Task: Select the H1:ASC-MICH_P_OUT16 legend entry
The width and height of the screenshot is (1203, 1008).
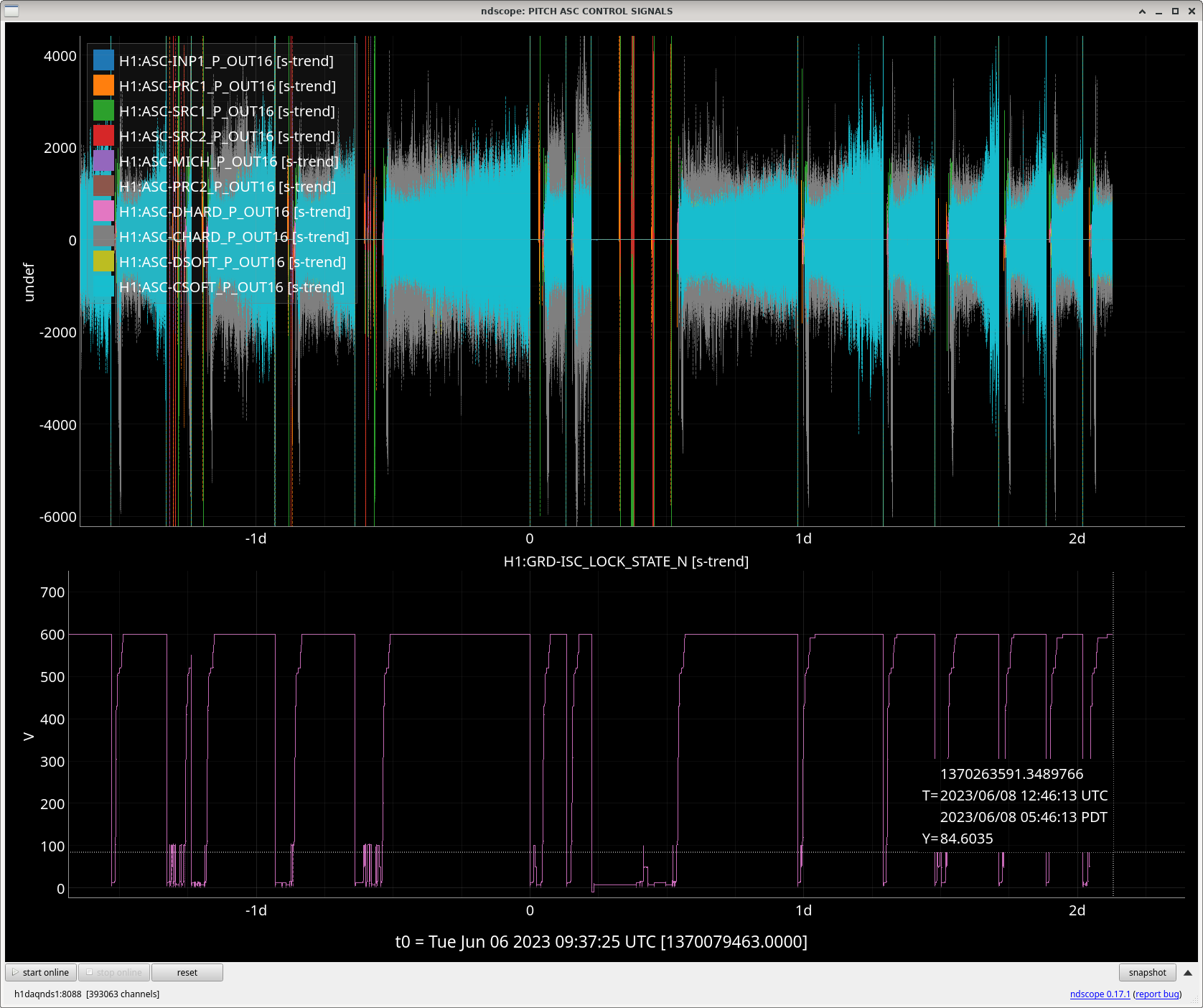Action: pos(228,162)
